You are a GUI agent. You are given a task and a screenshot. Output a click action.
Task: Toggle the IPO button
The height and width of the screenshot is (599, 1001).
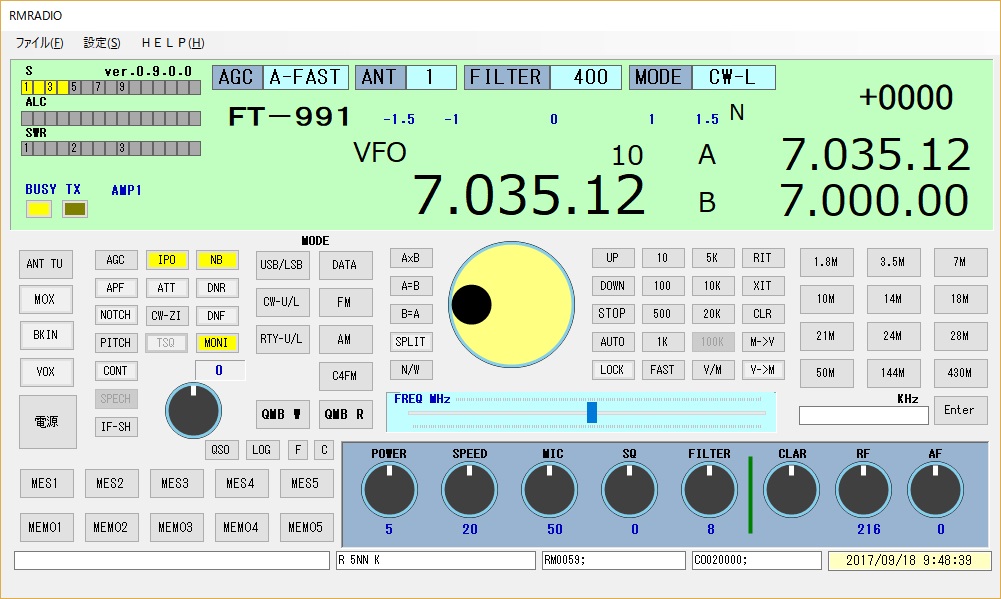(x=167, y=260)
